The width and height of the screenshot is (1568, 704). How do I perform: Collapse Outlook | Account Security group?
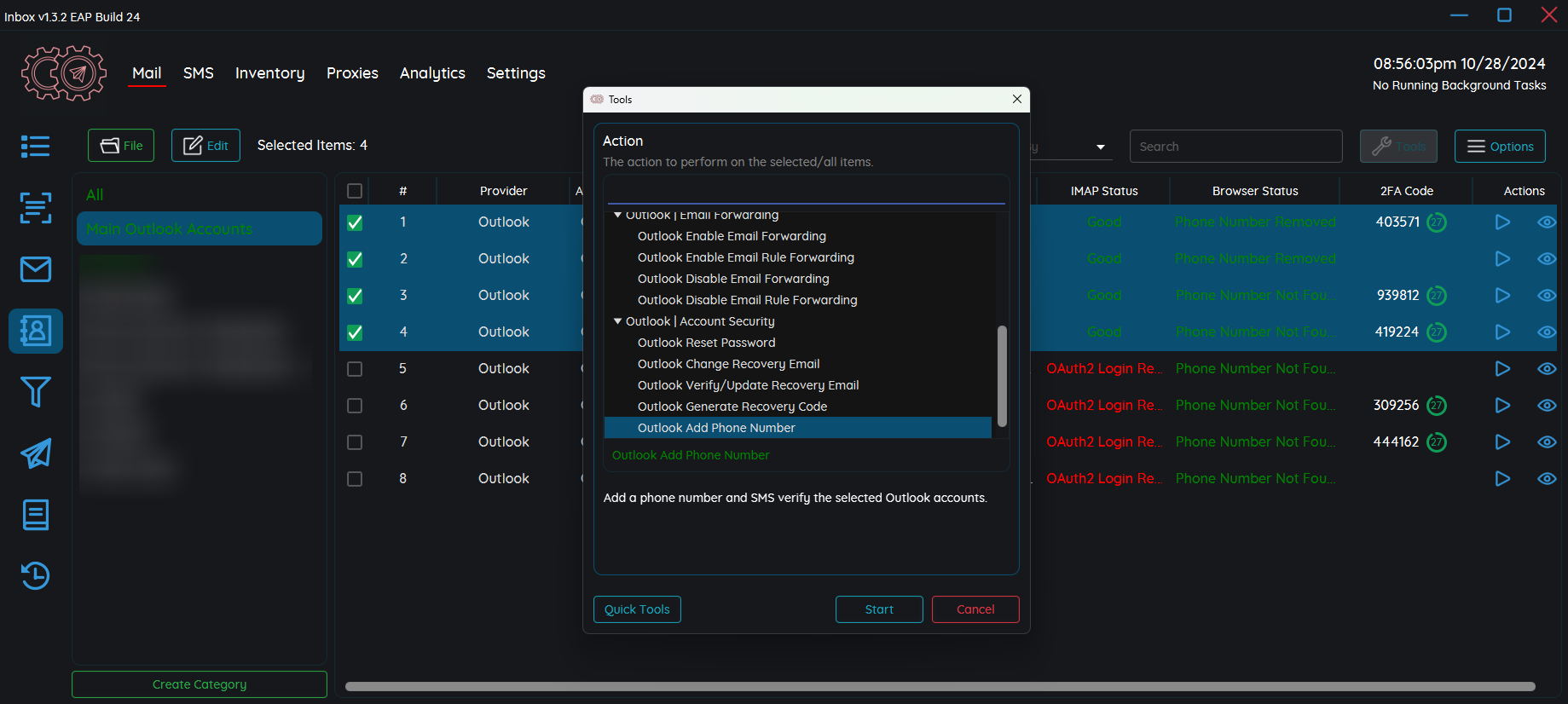coord(618,321)
